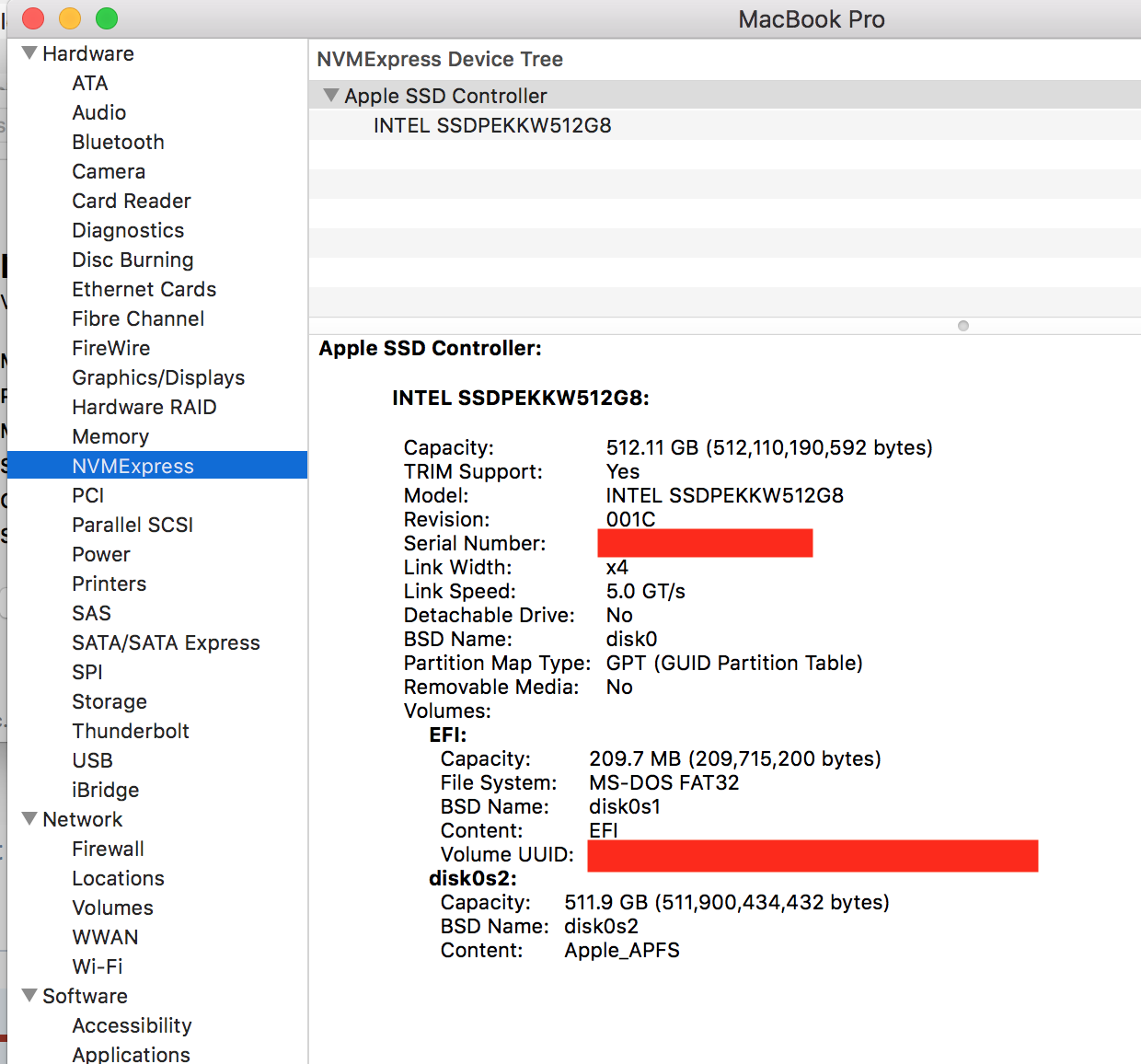Click the Model value INTEL SSDPEKKW512G8
The height and width of the screenshot is (1064, 1141).
click(x=725, y=495)
